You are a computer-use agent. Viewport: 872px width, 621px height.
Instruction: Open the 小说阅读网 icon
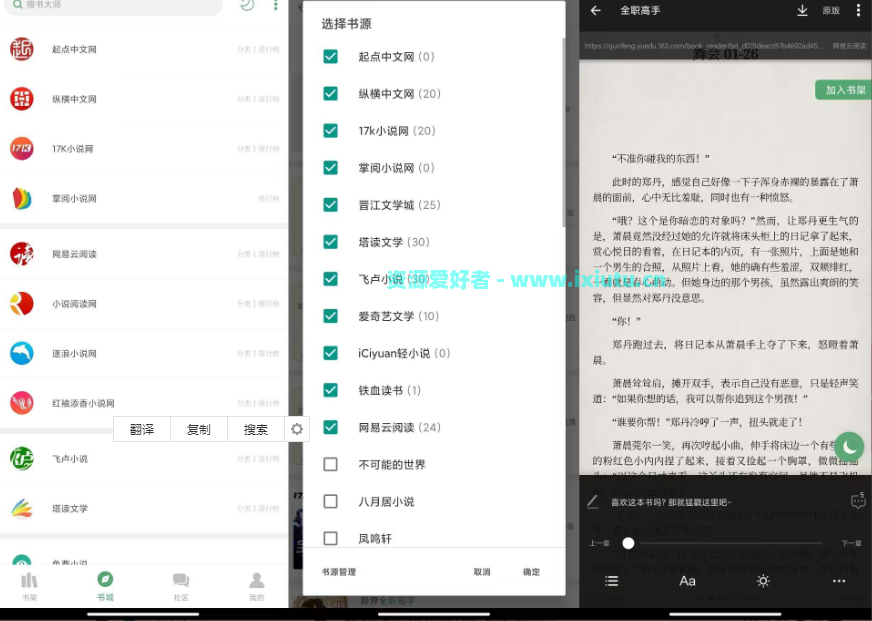(22, 304)
